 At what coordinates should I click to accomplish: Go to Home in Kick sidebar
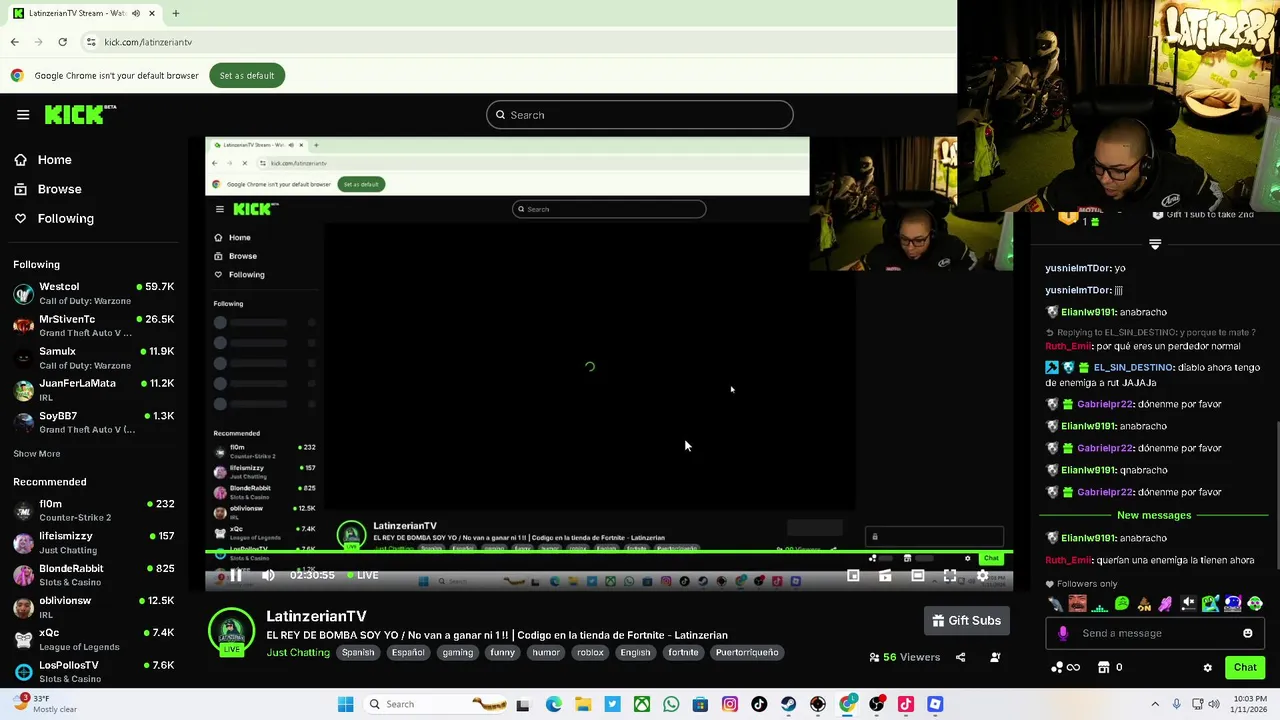(43, 160)
